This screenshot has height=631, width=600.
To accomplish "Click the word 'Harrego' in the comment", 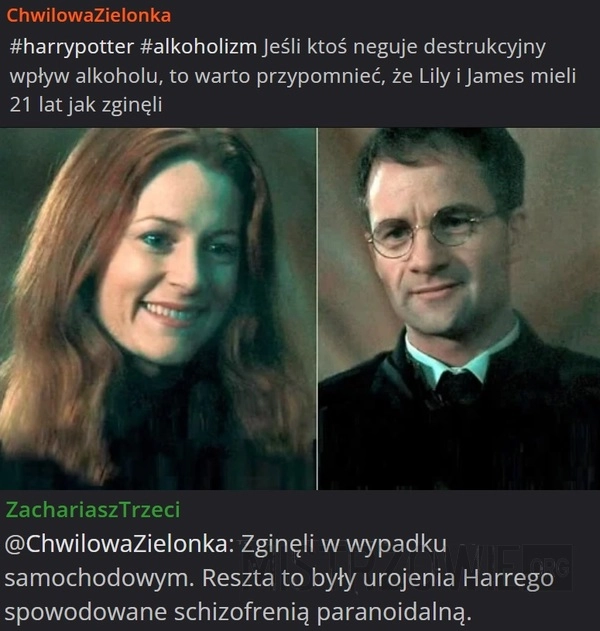I will click(x=508, y=579).
